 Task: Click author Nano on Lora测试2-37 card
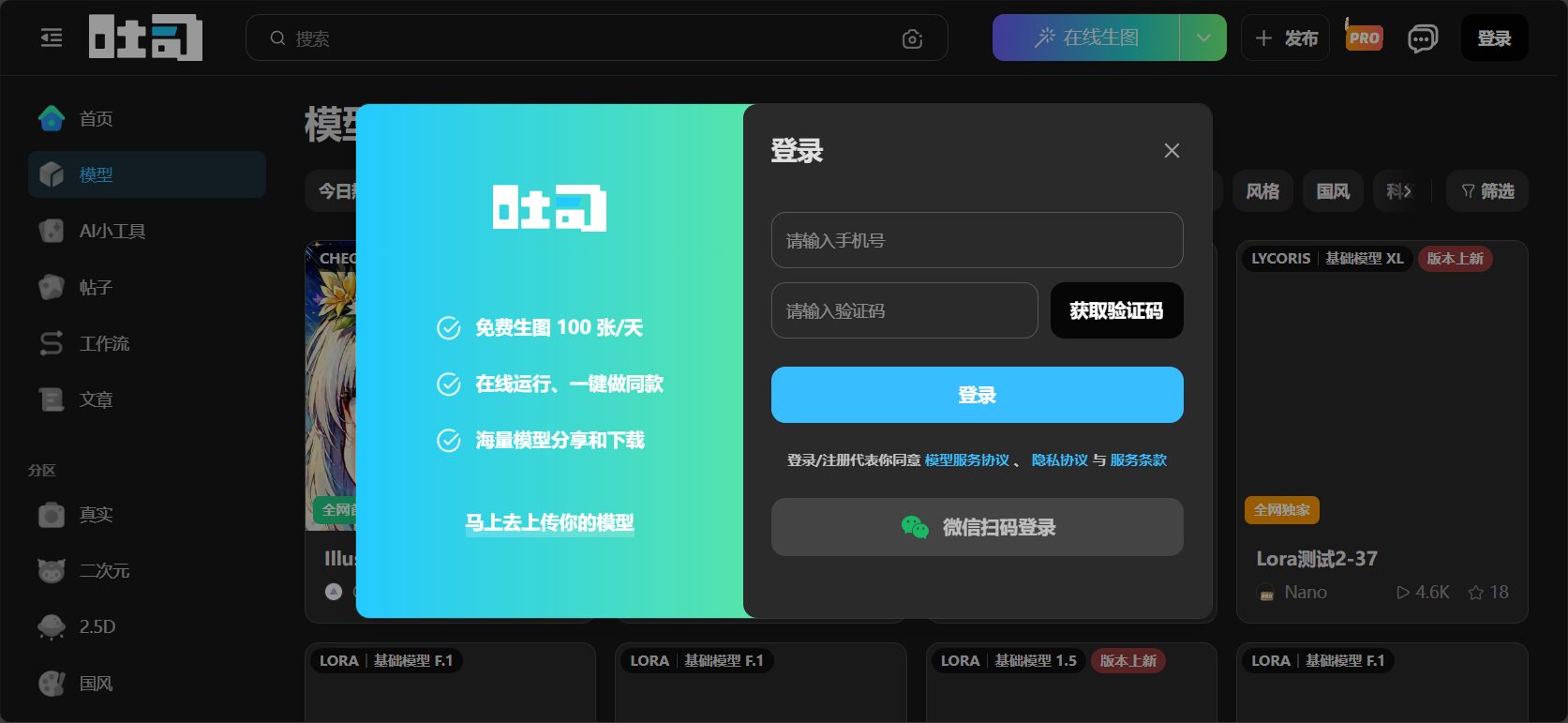[1306, 593]
